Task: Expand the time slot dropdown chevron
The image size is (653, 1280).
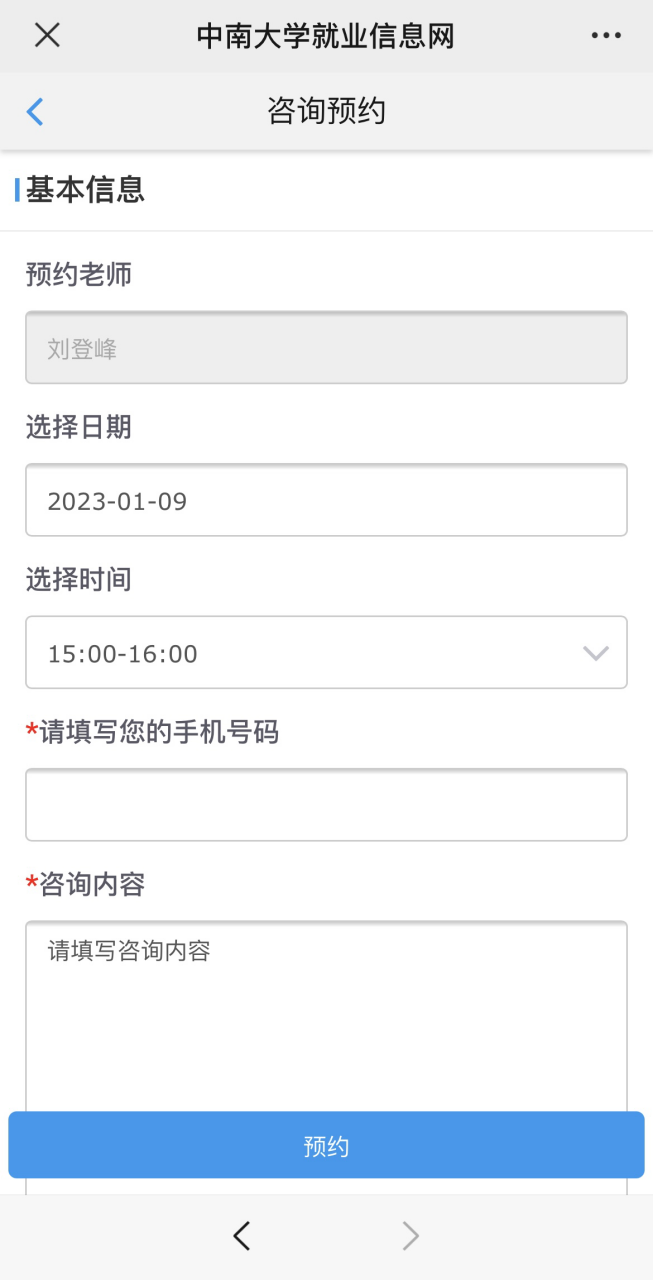Action: [x=595, y=653]
